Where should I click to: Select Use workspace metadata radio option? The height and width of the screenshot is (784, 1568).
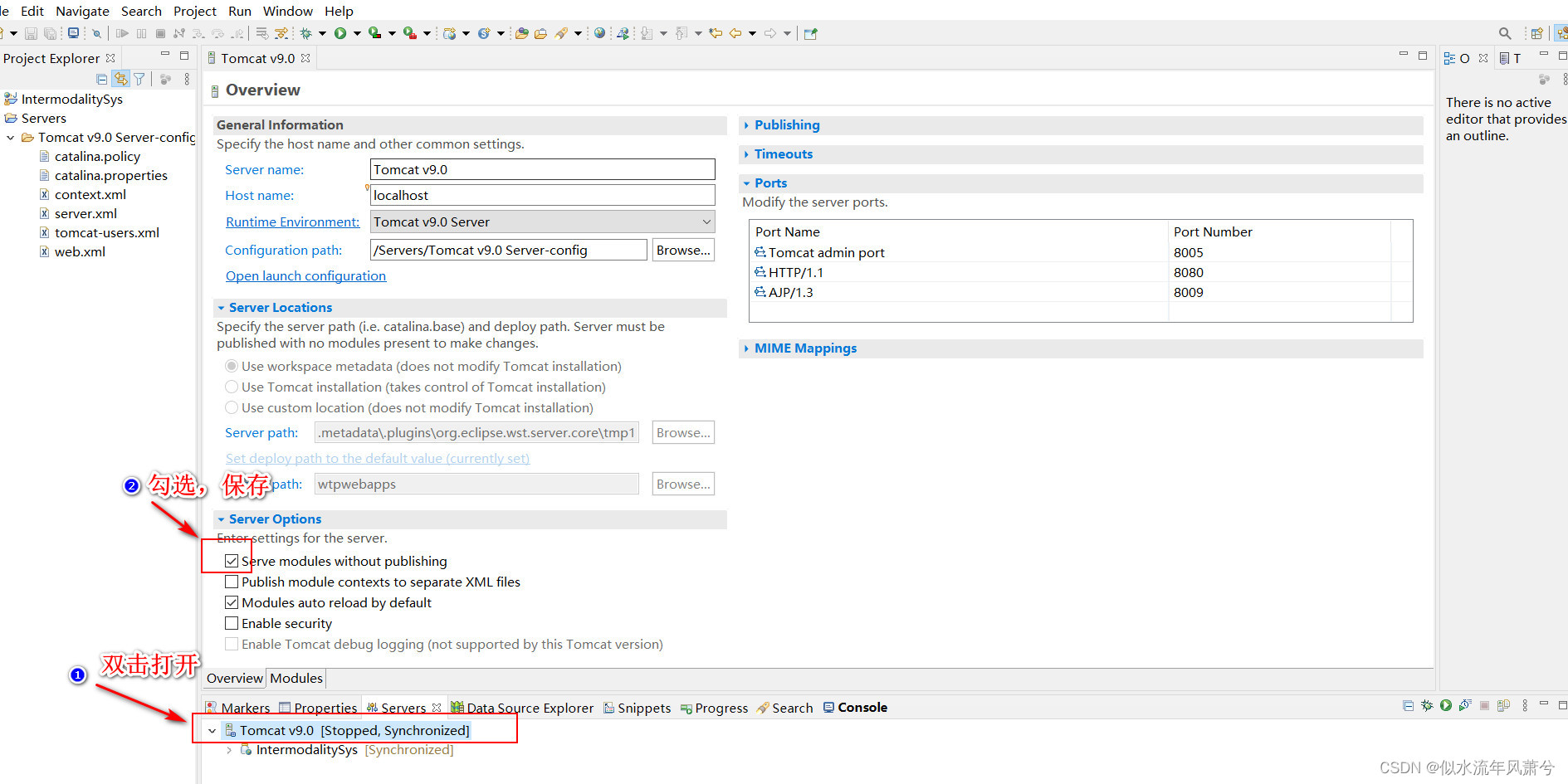point(232,366)
